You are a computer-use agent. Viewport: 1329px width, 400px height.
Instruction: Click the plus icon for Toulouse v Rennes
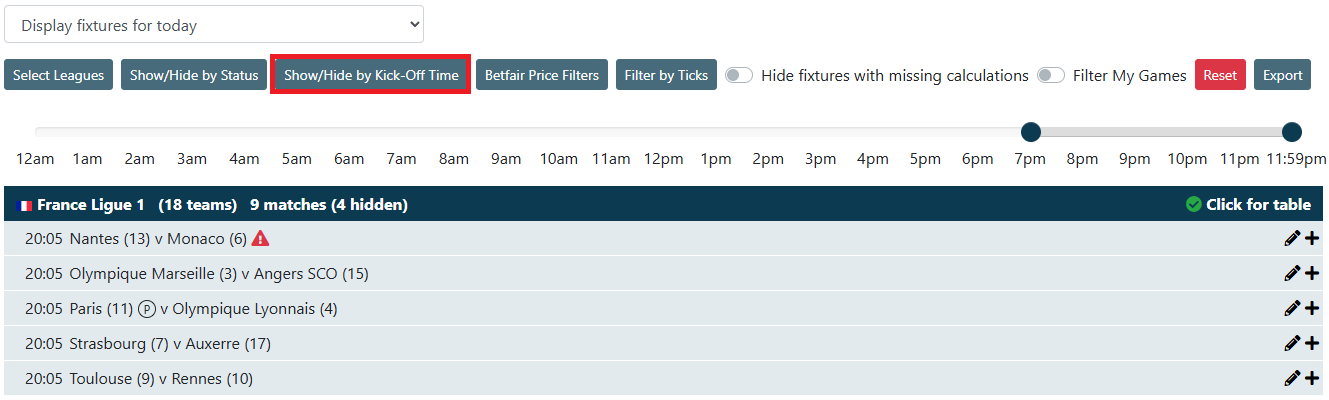[1312, 378]
